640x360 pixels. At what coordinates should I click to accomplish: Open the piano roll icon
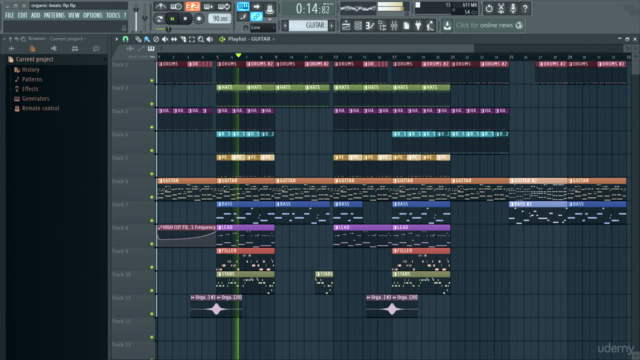[x=370, y=25]
